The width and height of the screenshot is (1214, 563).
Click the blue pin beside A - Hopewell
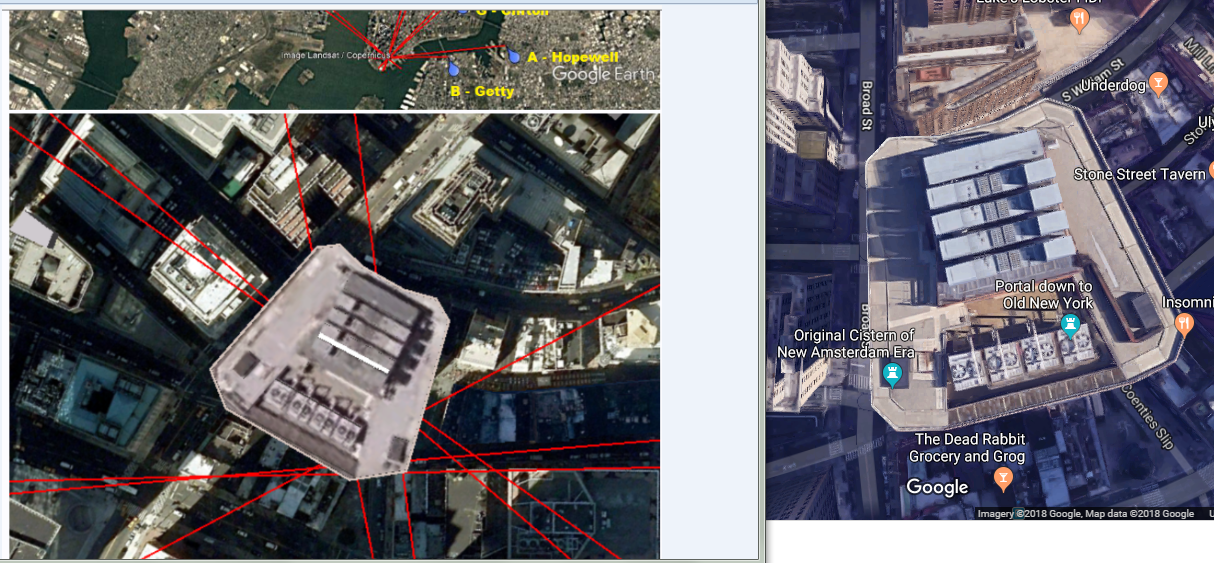(514, 57)
